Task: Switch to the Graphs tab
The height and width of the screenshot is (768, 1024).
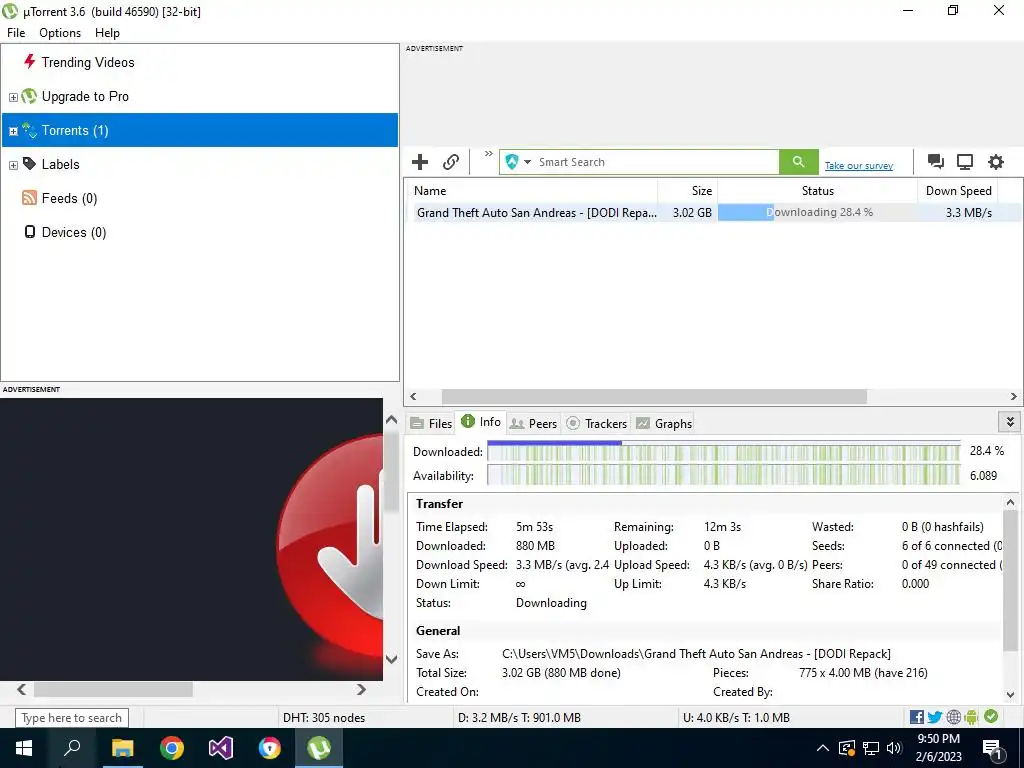Action: [x=664, y=423]
